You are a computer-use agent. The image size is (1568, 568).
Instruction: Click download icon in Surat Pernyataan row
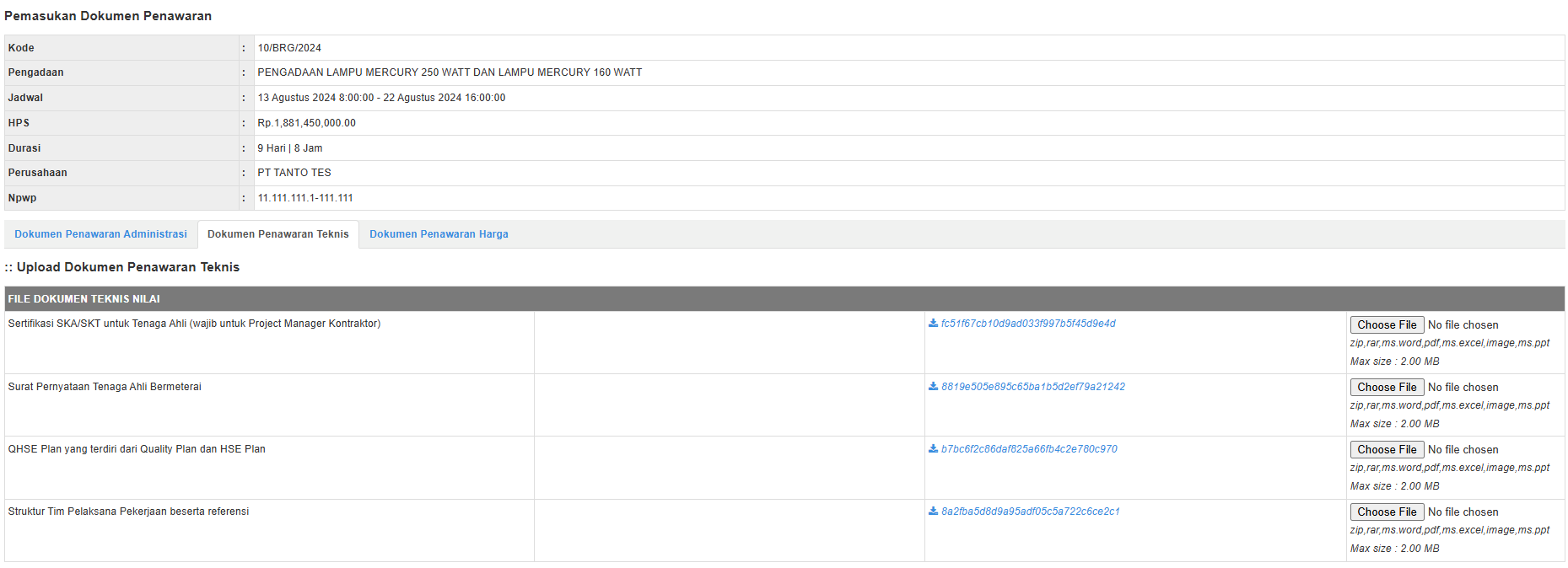click(x=933, y=387)
